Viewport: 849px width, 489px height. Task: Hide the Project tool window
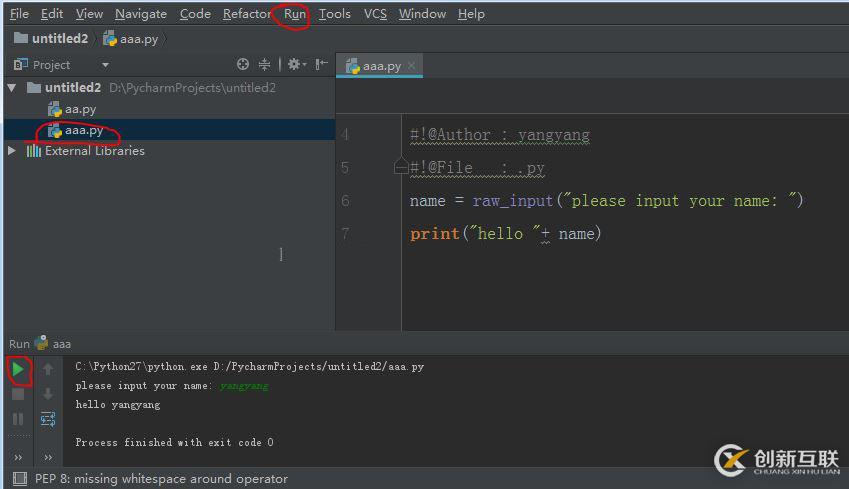(322, 64)
